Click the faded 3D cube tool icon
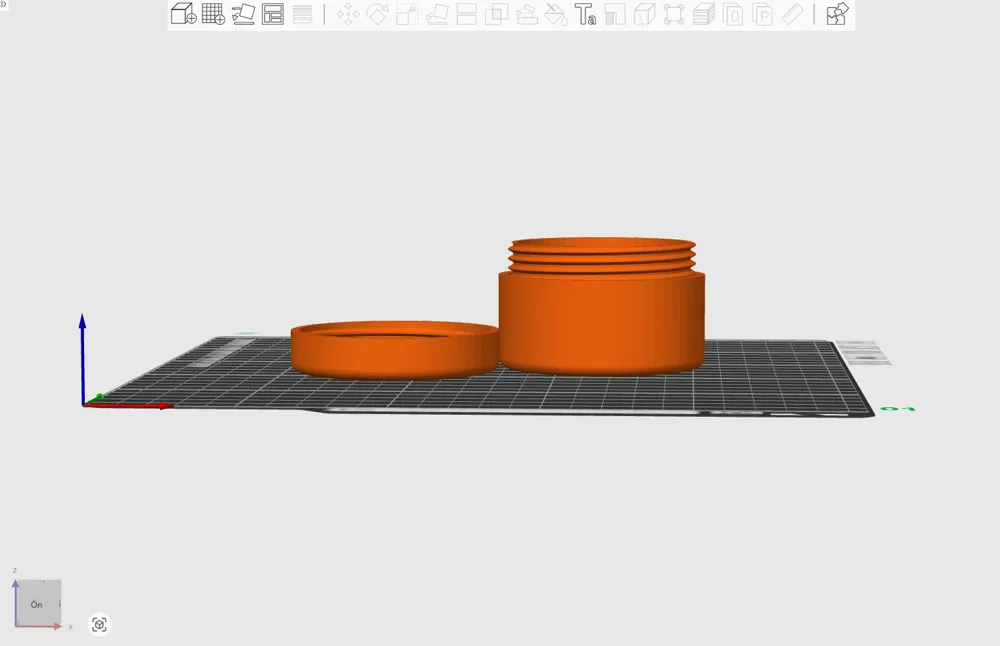The height and width of the screenshot is (646, 1000). tap(645, 14)
